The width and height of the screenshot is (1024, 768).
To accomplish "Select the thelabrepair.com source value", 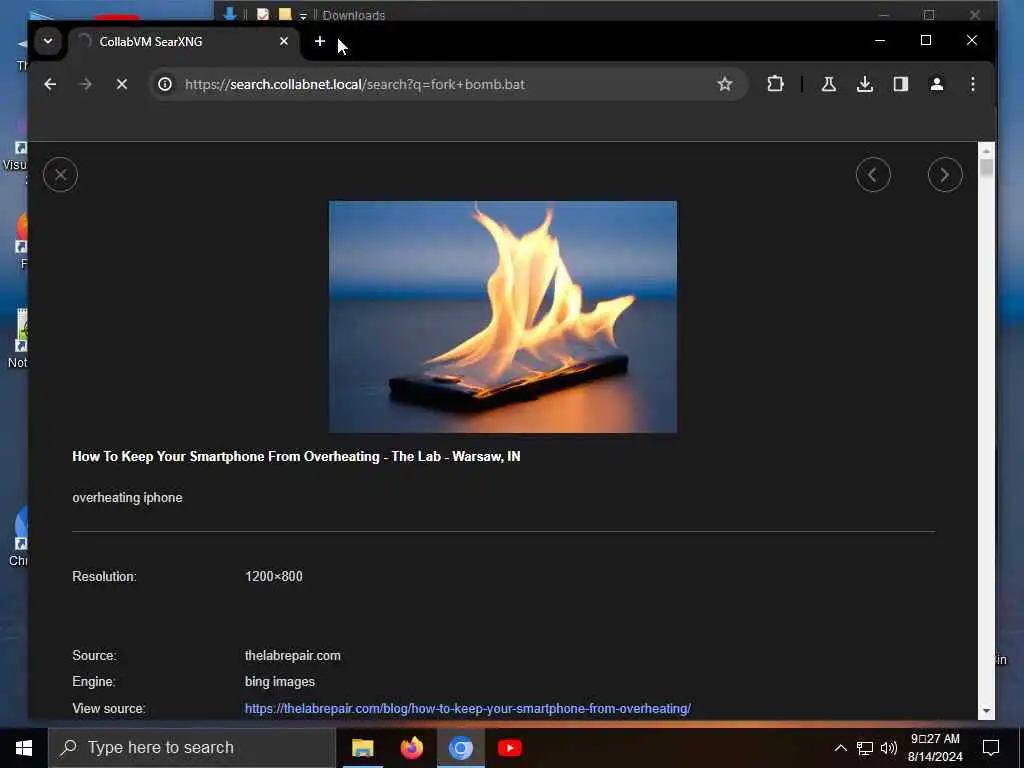I will click(x=293, y=656).
